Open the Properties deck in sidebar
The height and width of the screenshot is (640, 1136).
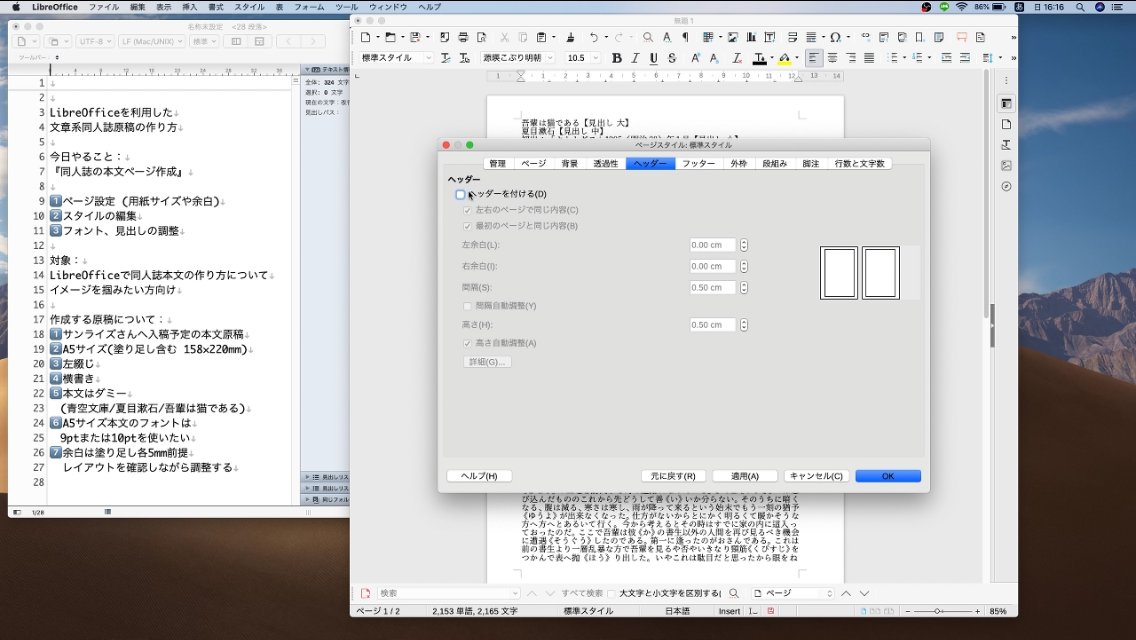point(1006,104)
